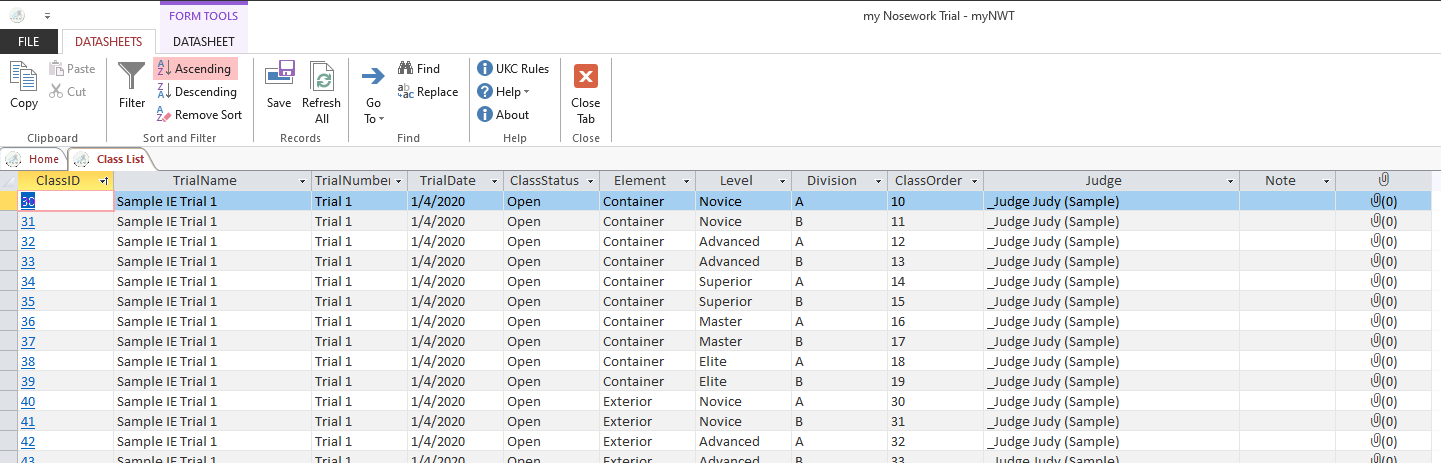Open the Element column filter arrow

[686, 181]
